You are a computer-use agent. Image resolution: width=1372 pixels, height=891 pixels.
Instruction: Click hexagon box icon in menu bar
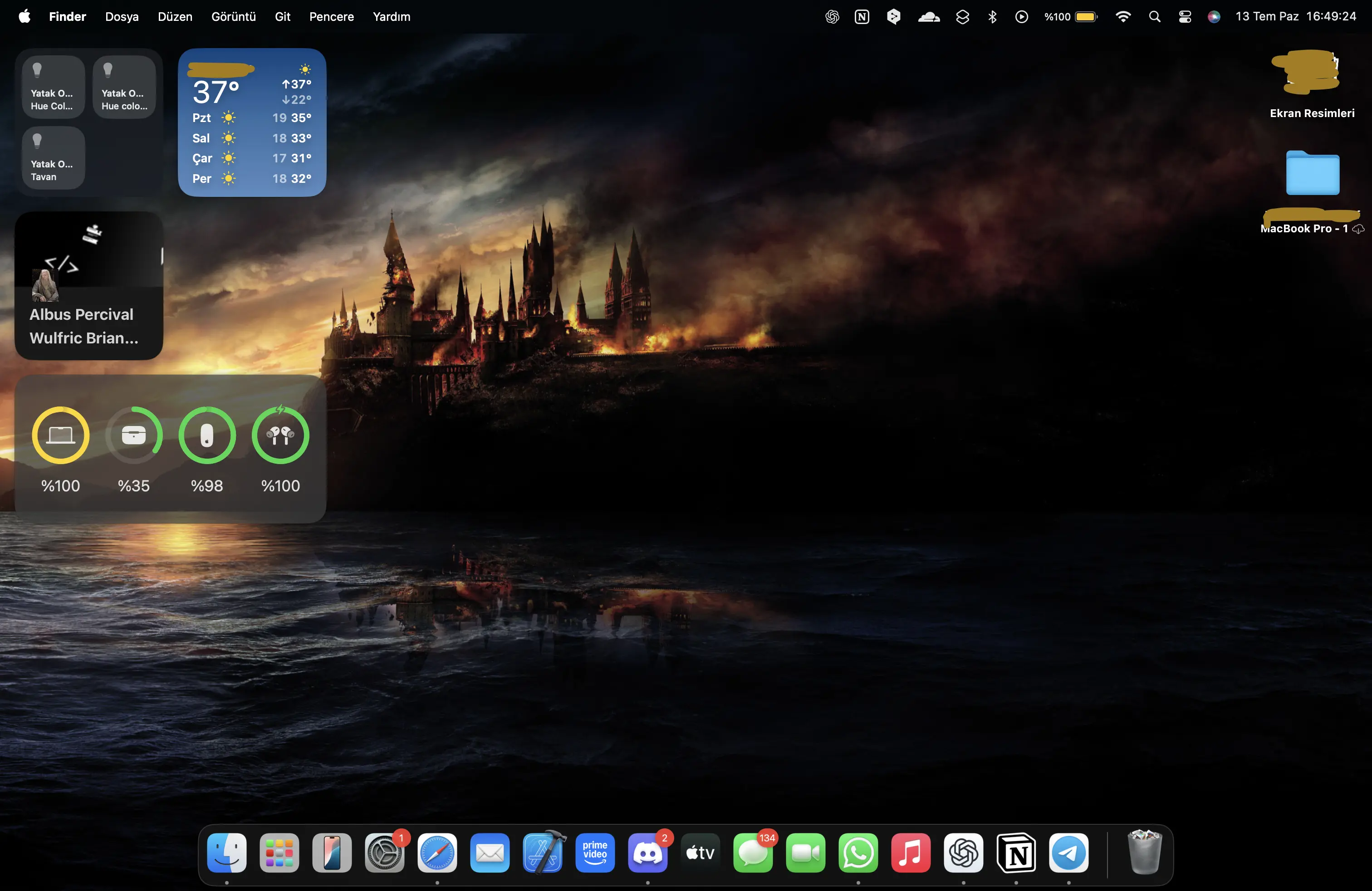893,17
